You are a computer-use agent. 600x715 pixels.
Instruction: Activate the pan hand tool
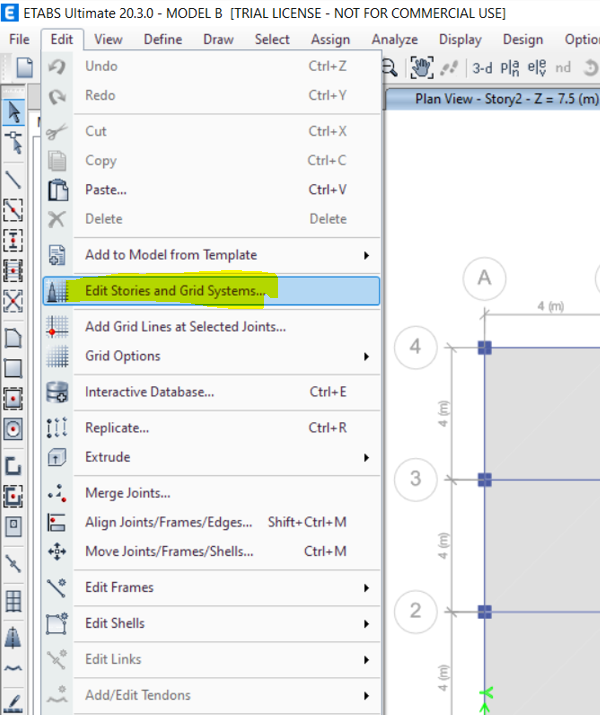coord(421,67)
